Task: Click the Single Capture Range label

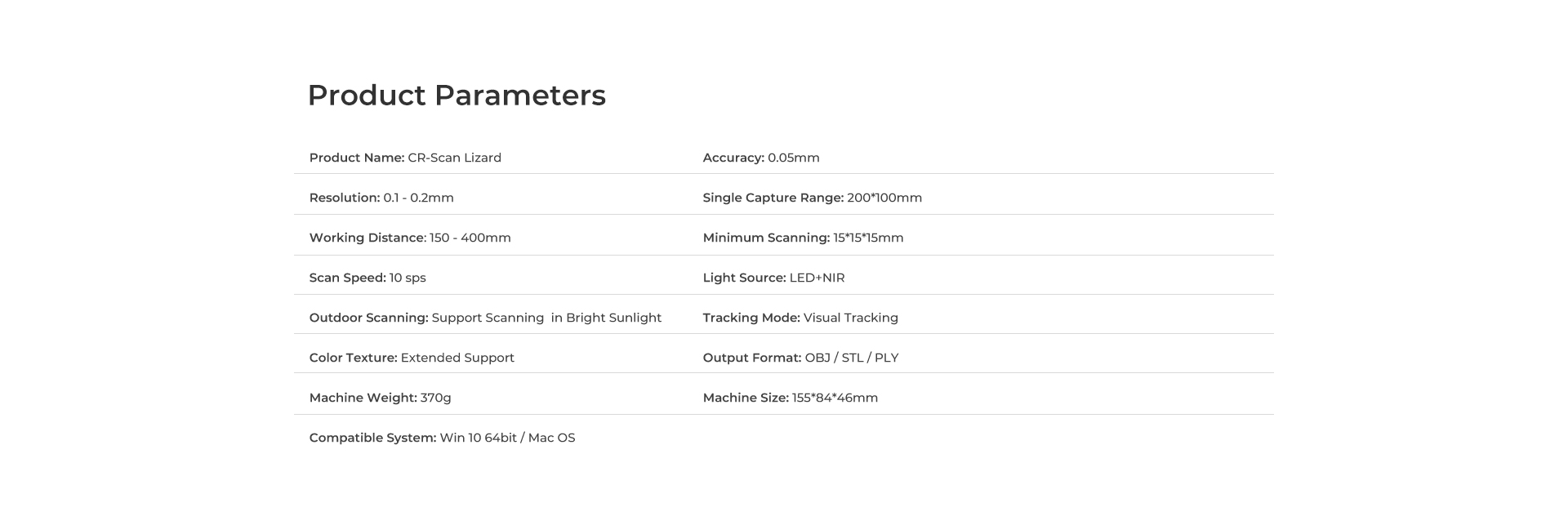Action: pos(773,198)
